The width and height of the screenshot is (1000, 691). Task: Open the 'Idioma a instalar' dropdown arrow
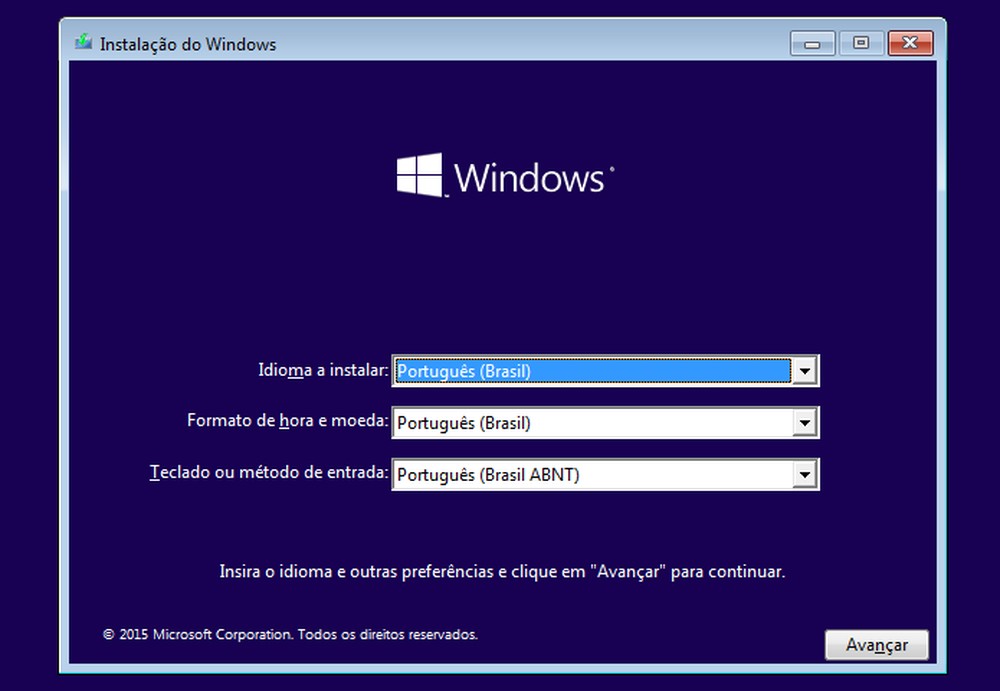(x=806, y=370)
